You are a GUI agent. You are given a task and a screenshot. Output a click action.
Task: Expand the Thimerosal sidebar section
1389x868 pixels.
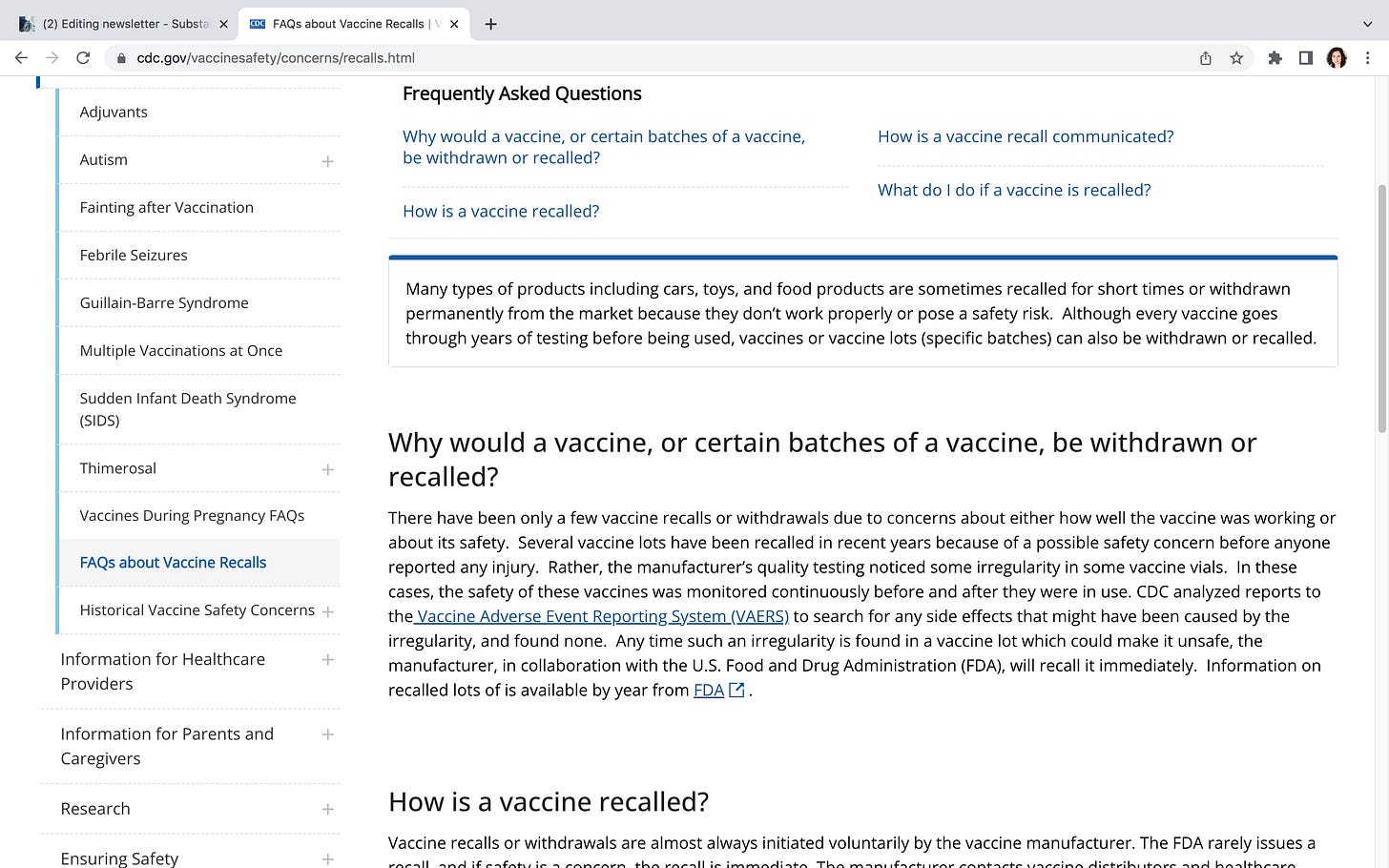tap(327, 469)
